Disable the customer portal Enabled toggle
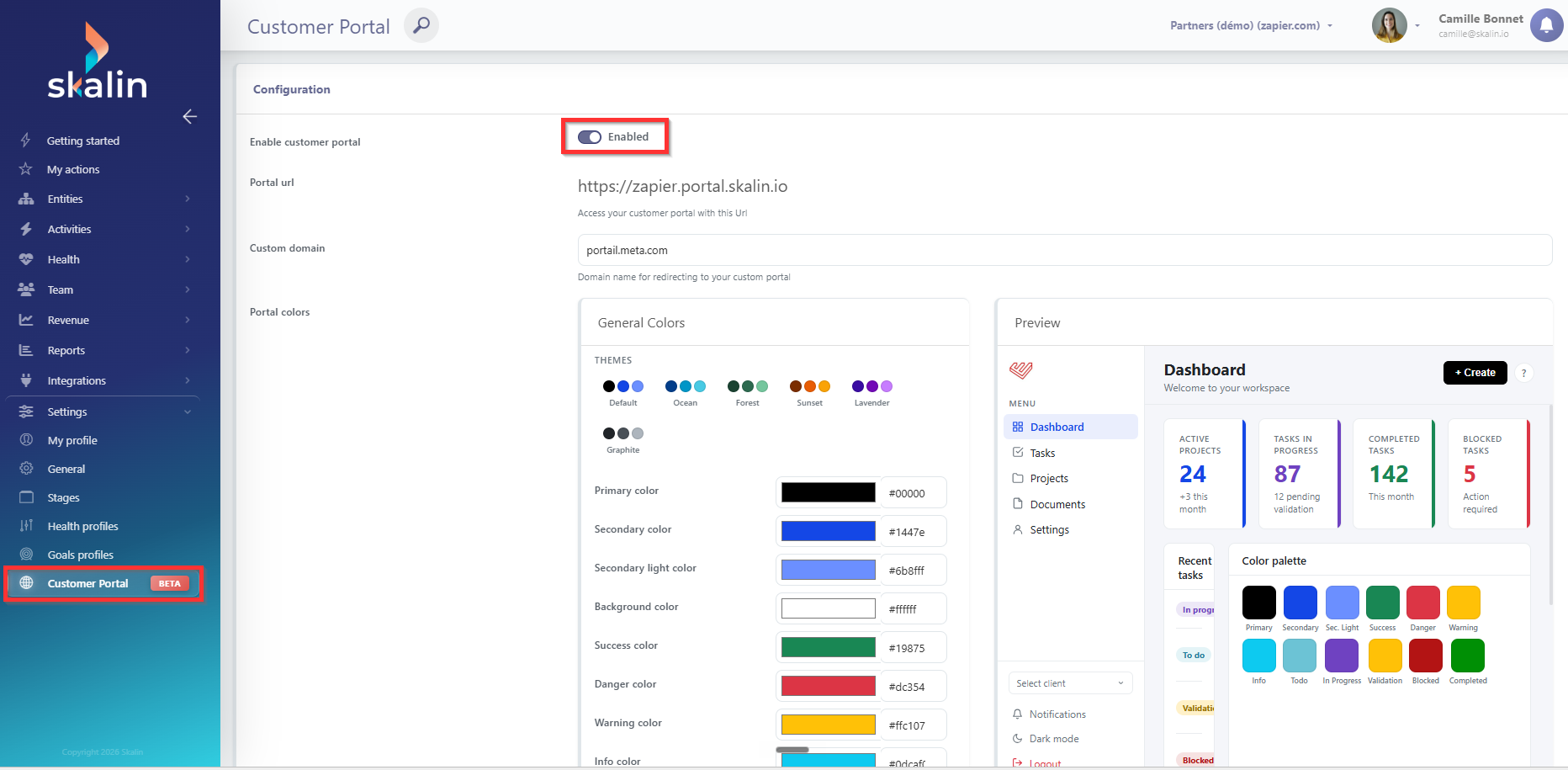The width and height of the screenshot is (1568, 770). [x=590, y=137]
